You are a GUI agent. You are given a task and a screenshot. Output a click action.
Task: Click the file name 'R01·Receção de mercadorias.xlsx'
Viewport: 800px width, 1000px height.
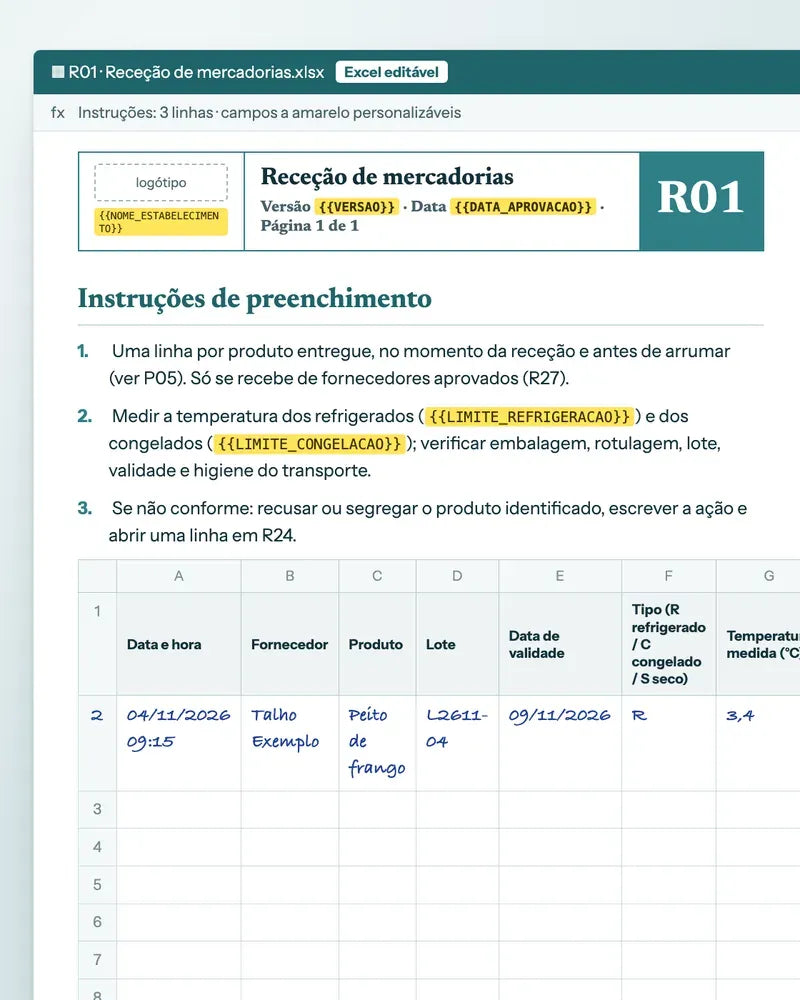pos(196,72)
